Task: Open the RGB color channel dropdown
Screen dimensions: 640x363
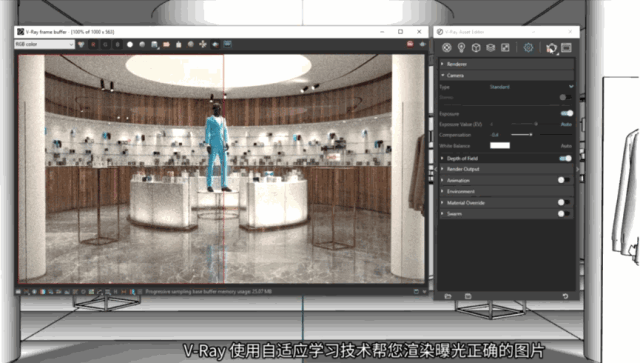Action: point(44,44)
